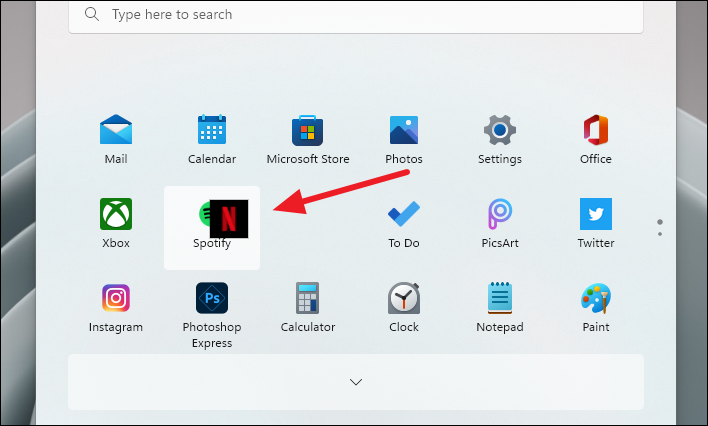Click the 'Clock' label text
Viewport: 708px width, 426px height.
tap(404, 327)
